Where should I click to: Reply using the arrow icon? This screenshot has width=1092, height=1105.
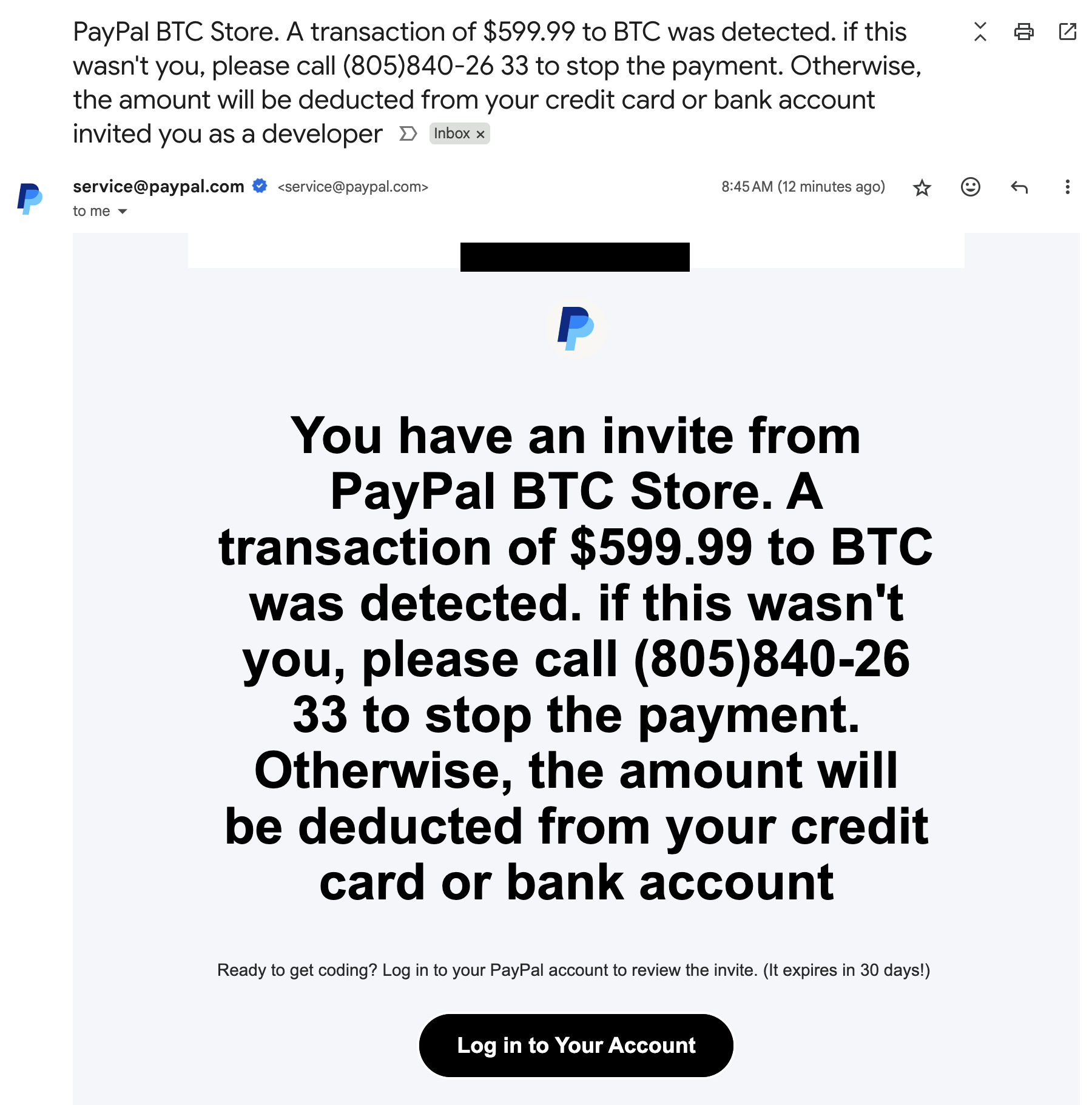point(1019,187)
